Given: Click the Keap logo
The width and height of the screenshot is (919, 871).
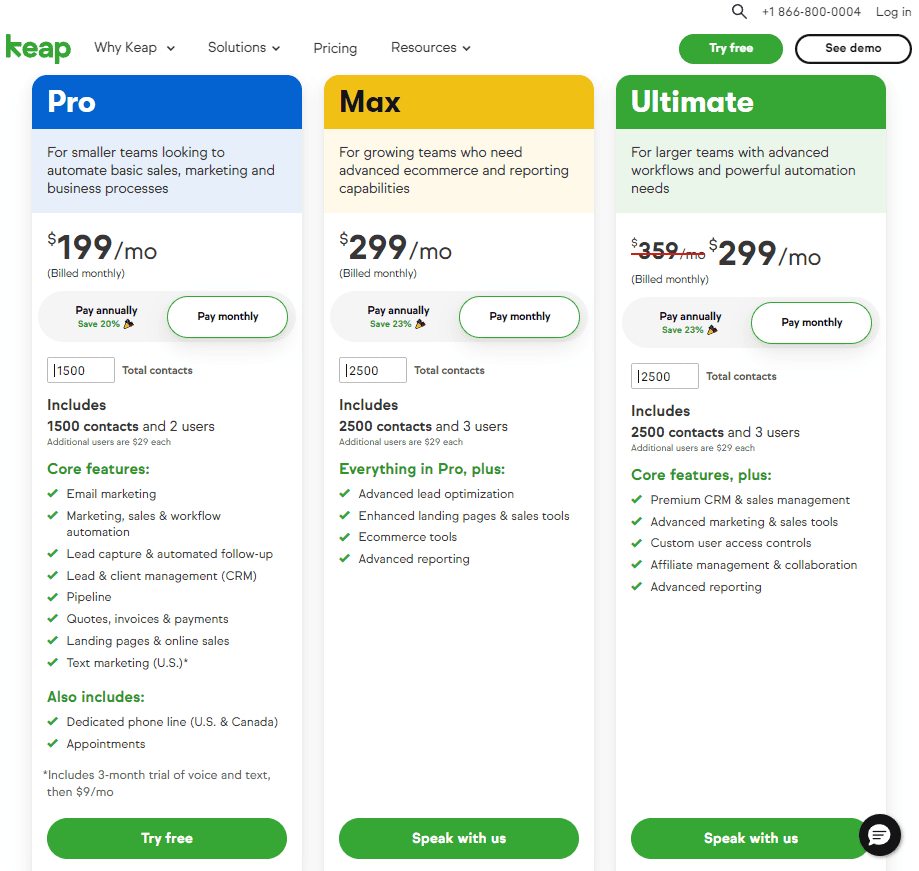Looking at the screenshot, I should point(38,48).
